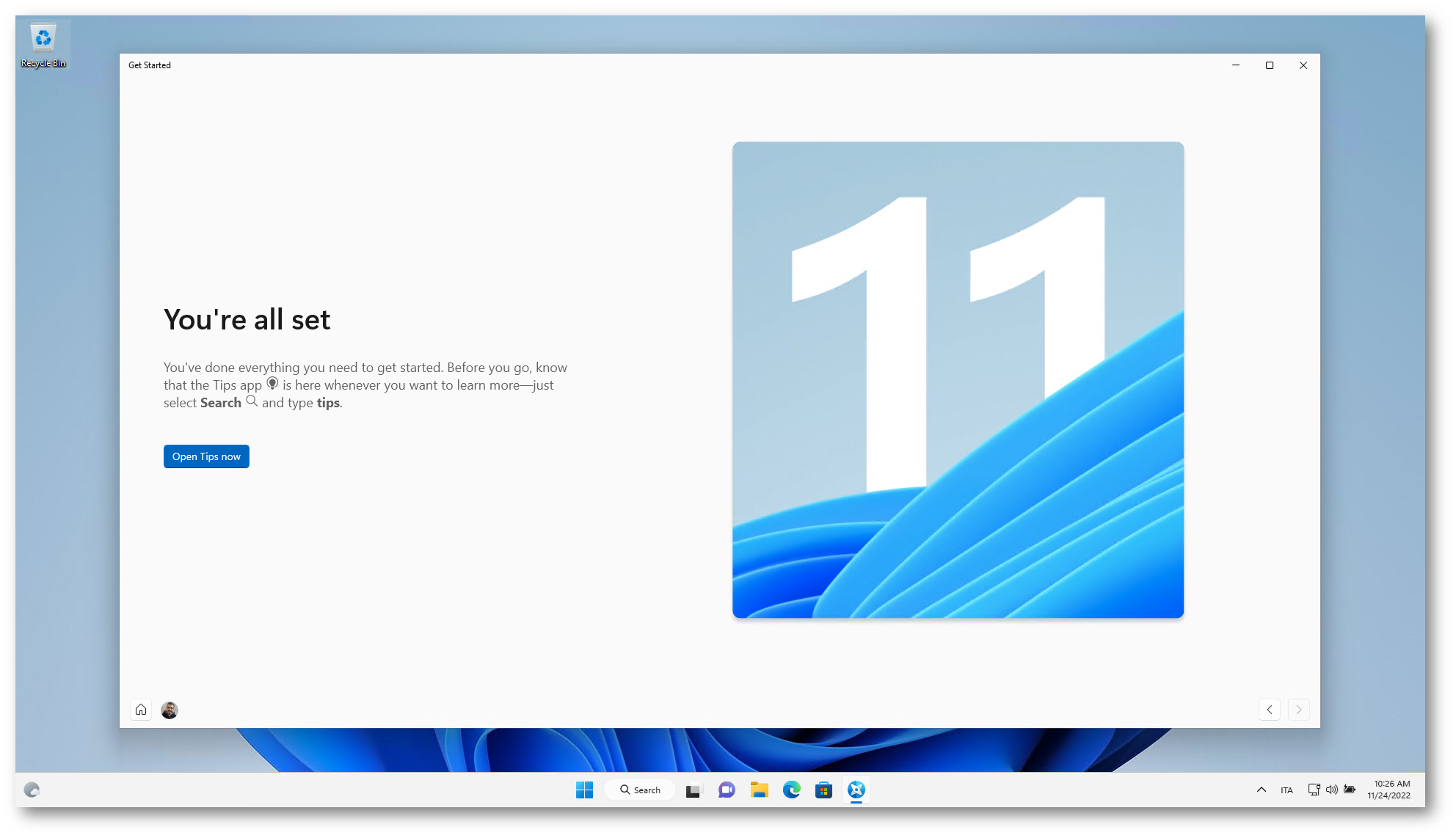Viewport: 1456px width, 838px height.
Task: Launch Teams Chat from the taskbar
Action: 727,790
